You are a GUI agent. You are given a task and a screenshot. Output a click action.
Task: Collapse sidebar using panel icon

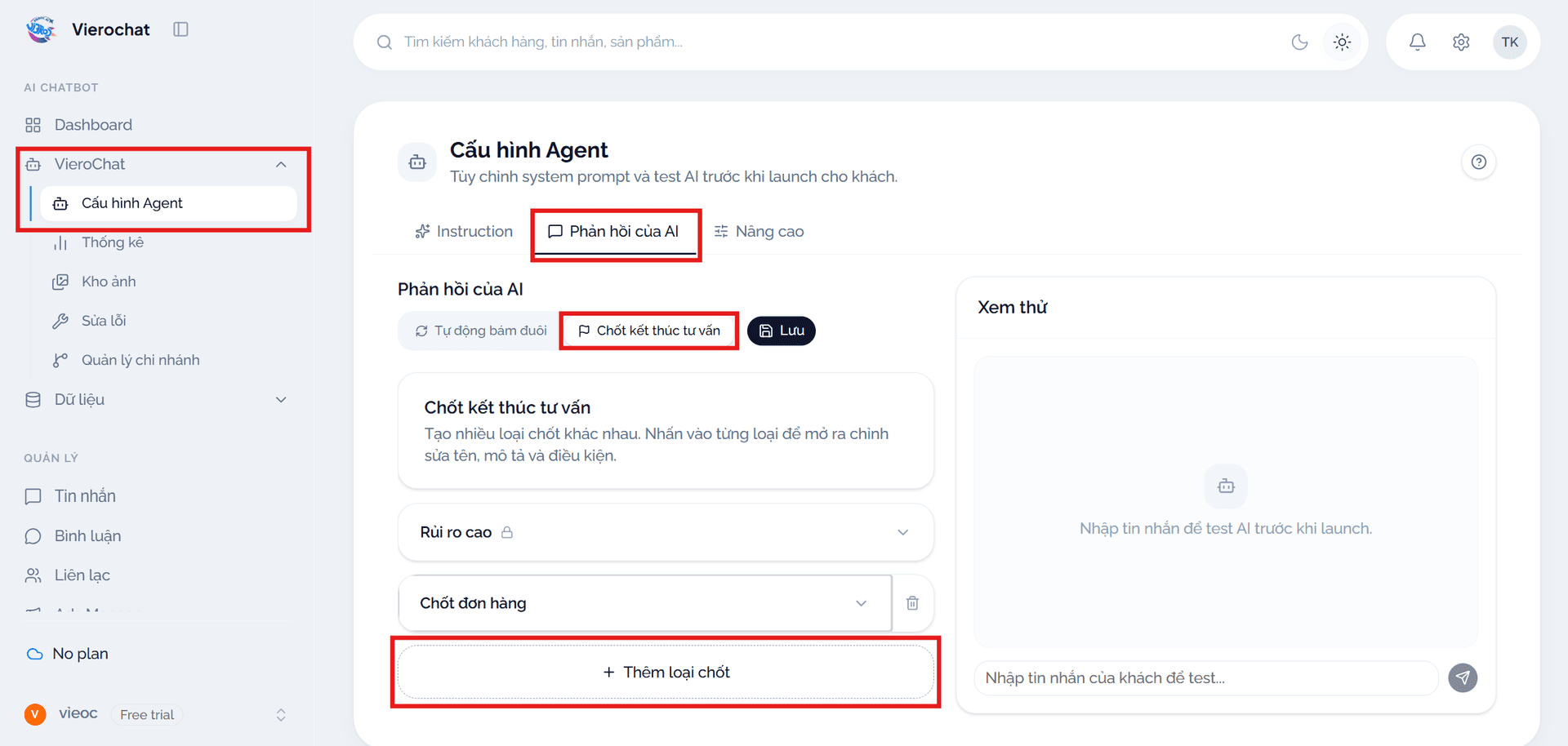pyautogui.click(x=180, y=29)
